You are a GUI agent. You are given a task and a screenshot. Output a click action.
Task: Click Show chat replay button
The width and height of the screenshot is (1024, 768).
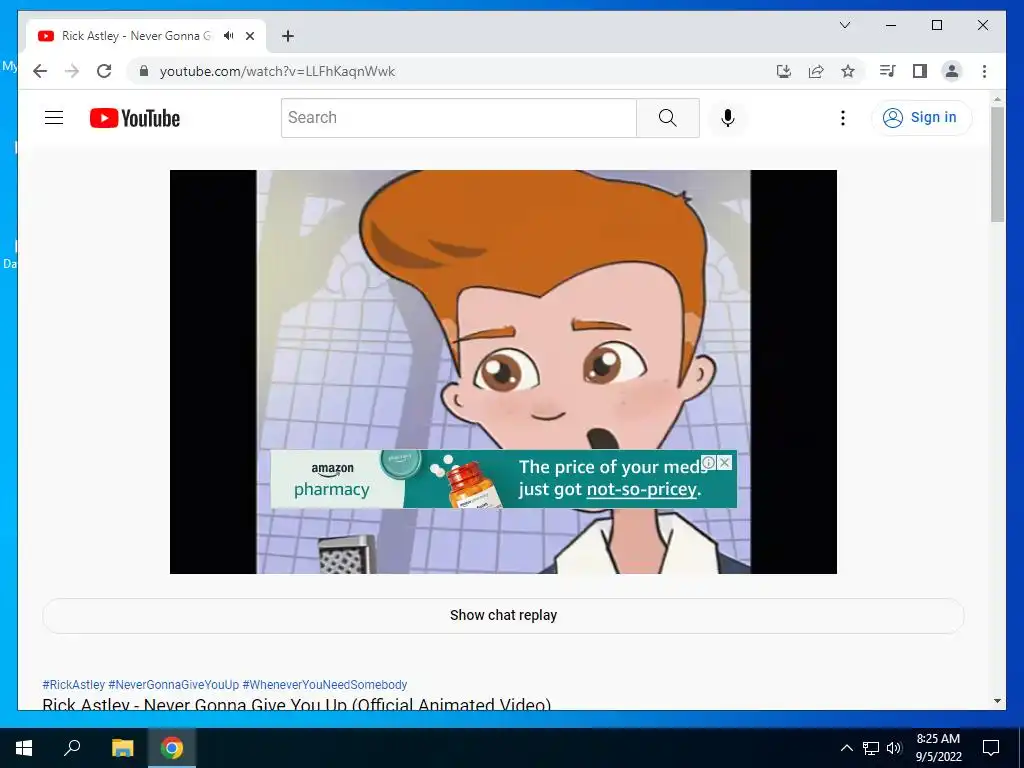[503, 615]
